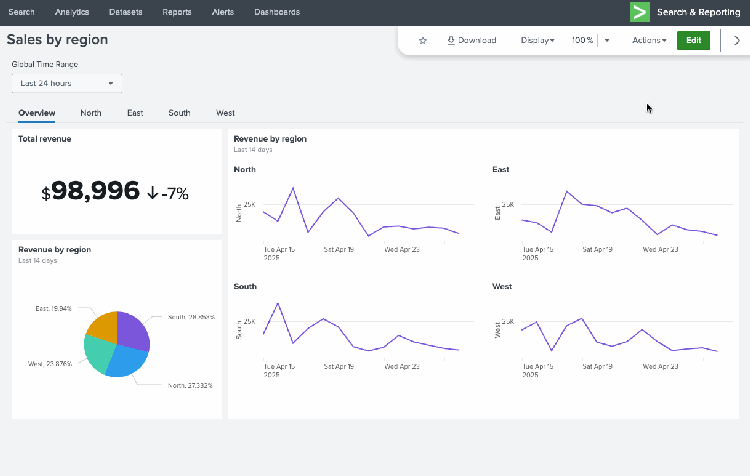Open the Datasets menu item
The width and height of the screenshot is (750, 476).
(x=125, y=13)
